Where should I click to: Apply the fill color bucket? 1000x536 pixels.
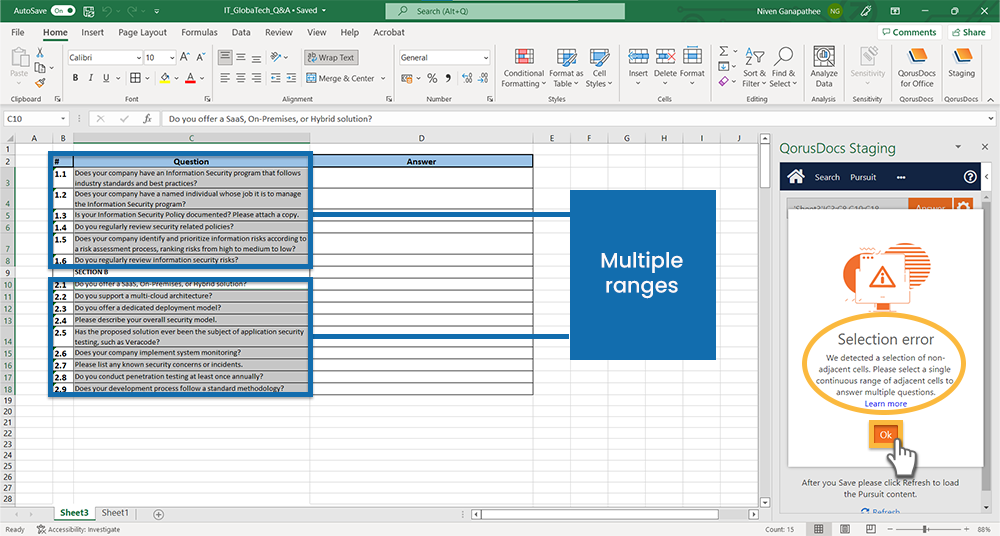(x=165, y=78)
